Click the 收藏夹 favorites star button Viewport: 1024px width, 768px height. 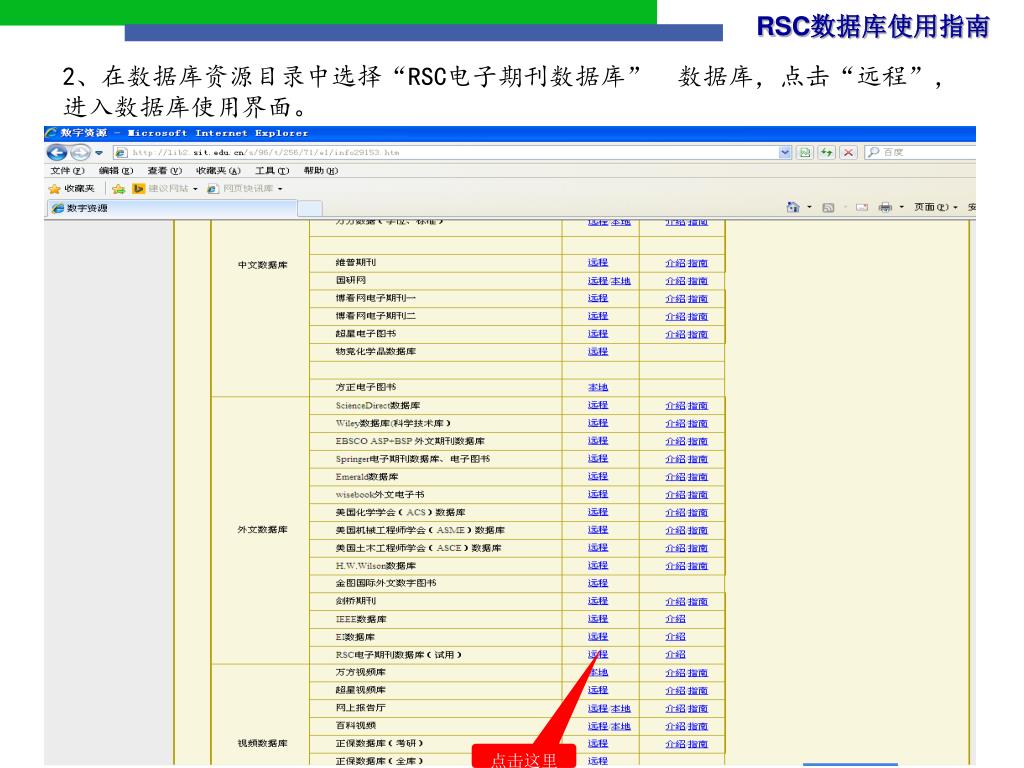72,189
